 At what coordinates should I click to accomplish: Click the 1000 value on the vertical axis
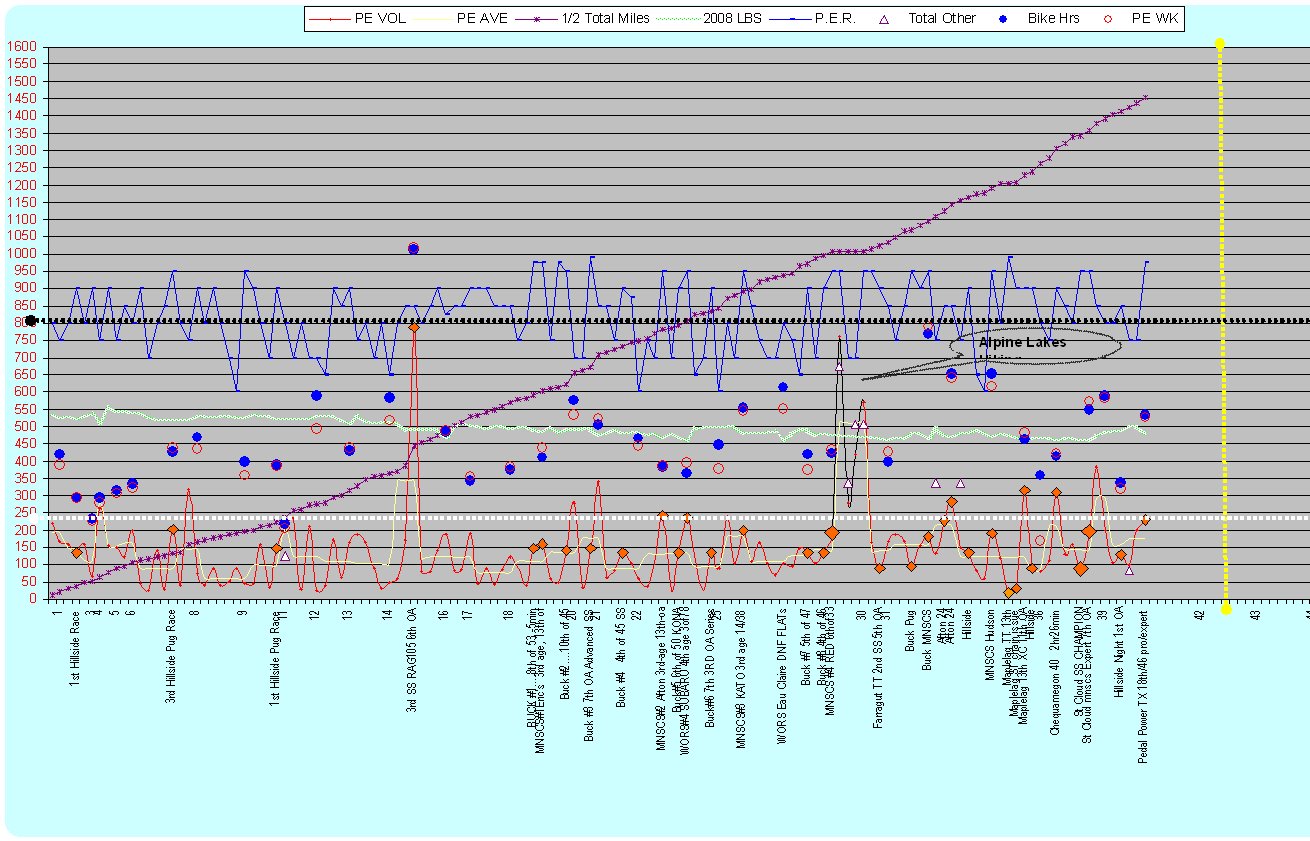pyautogui.click(x=22, y=254)
